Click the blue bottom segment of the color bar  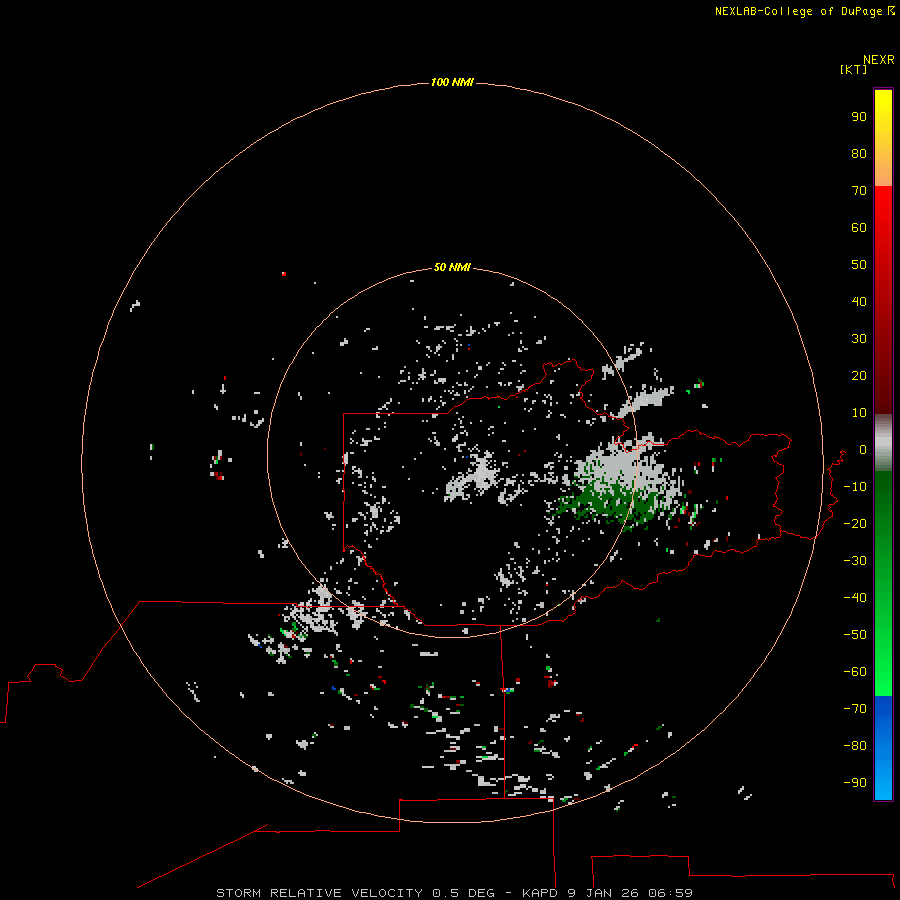883,748
